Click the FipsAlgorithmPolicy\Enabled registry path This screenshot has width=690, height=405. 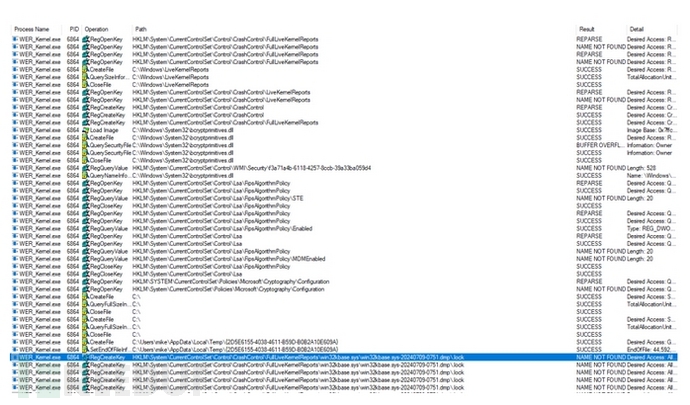[x=222, y=229]
